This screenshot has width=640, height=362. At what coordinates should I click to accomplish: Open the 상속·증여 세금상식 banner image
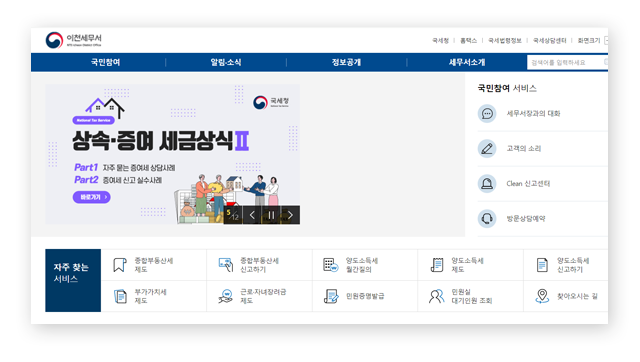tap(173, 154)
